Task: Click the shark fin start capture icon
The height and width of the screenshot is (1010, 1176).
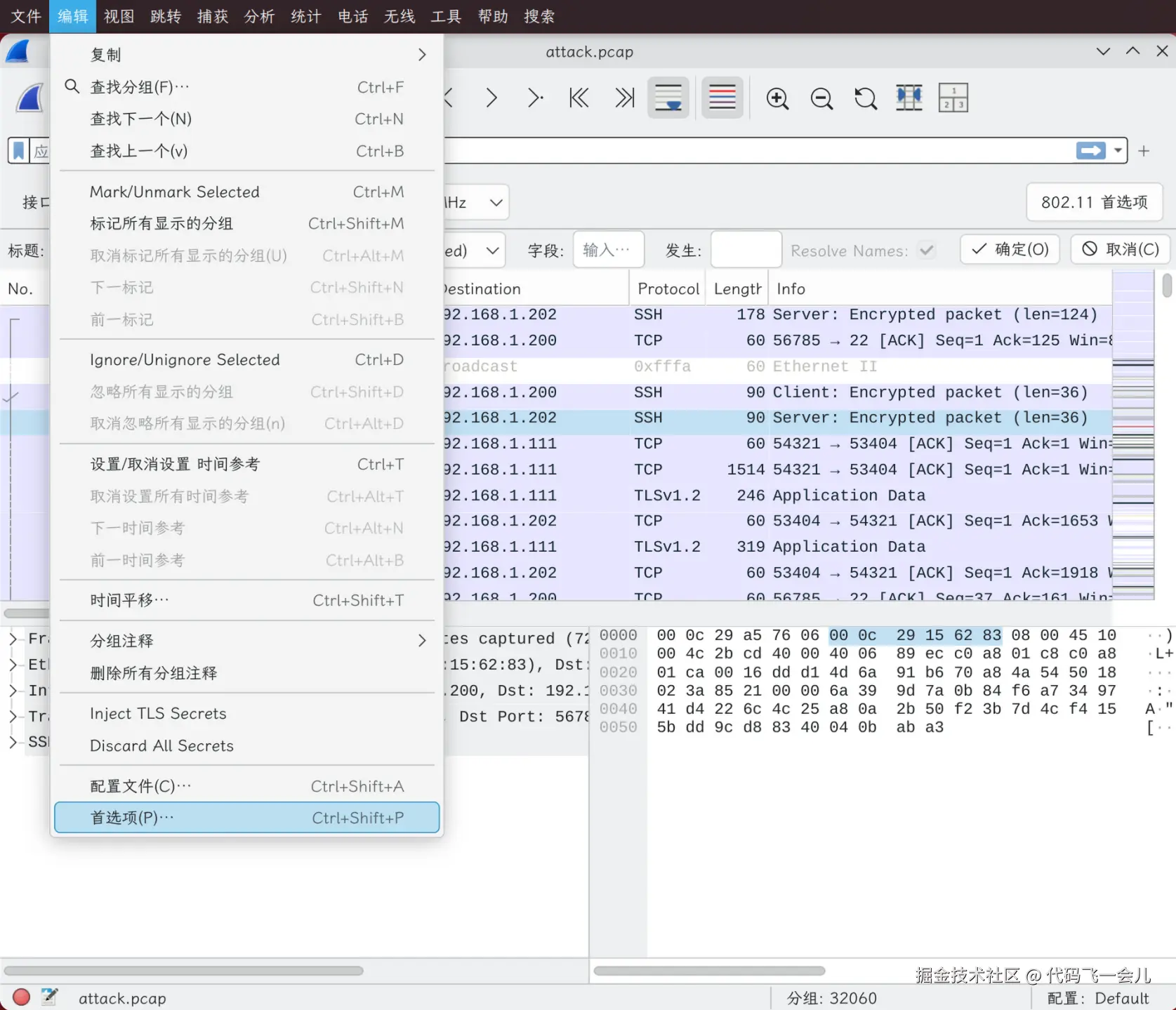Action: pos(29,98)
